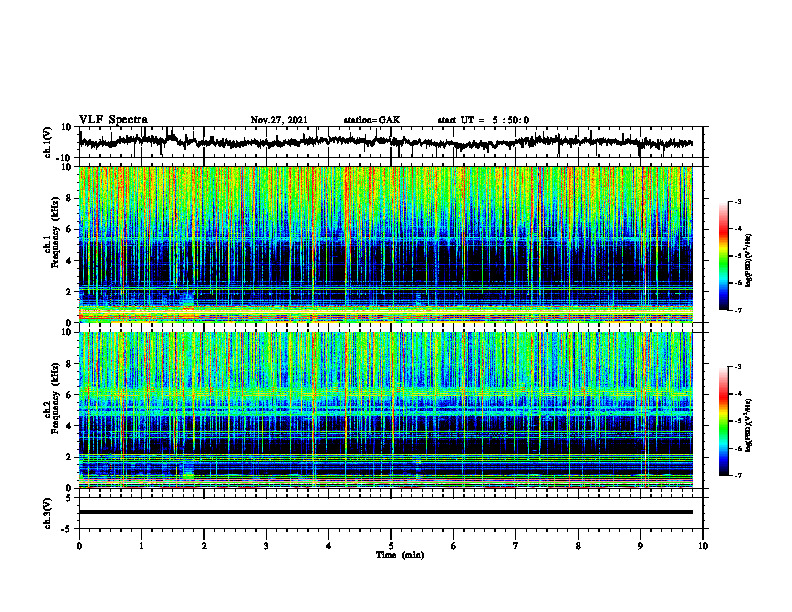Click the "4" kHz tick of ch.1 spectrogram
Viewport: 792px width, 612px height.
[71, 261]
